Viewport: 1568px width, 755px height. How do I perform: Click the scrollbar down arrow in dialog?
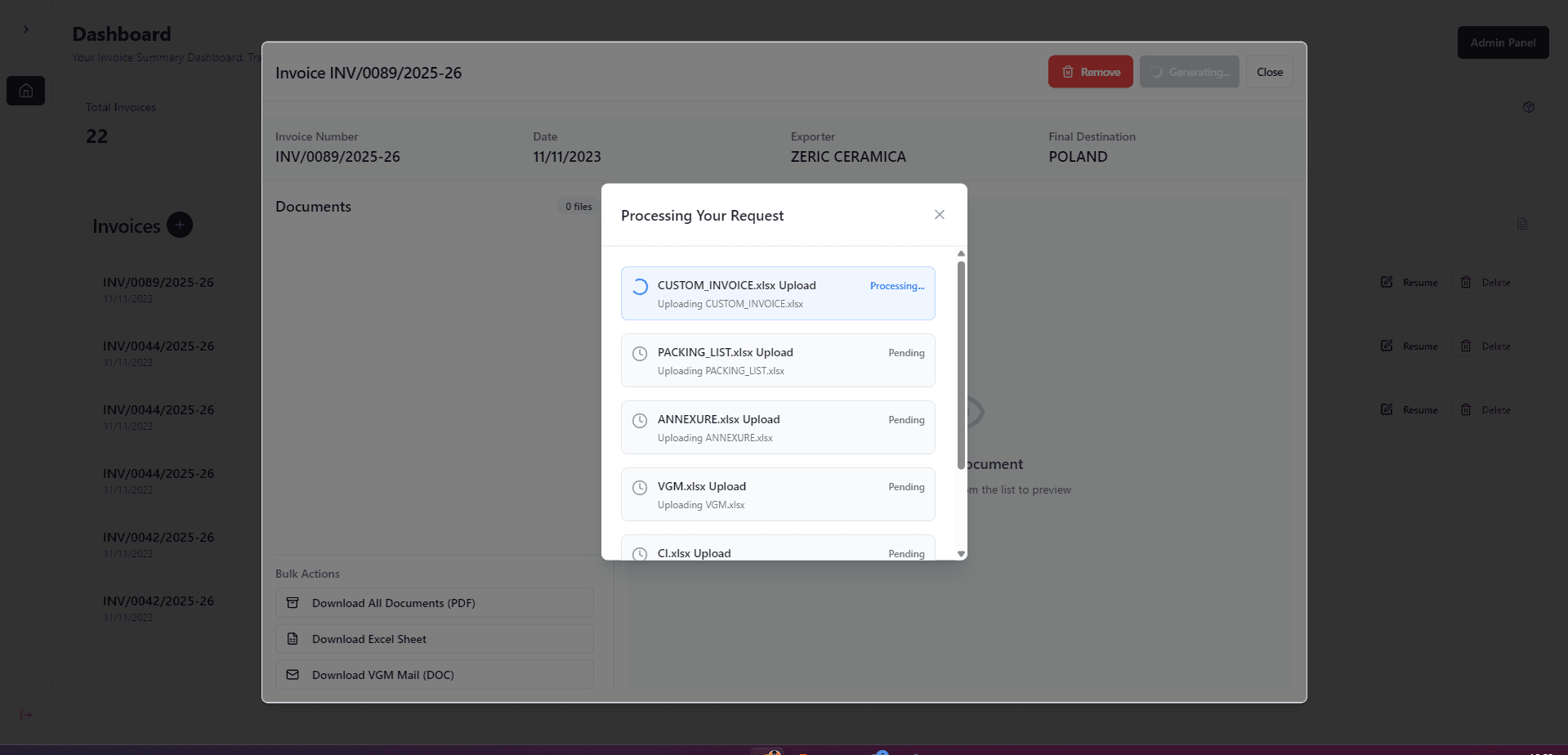961,554
